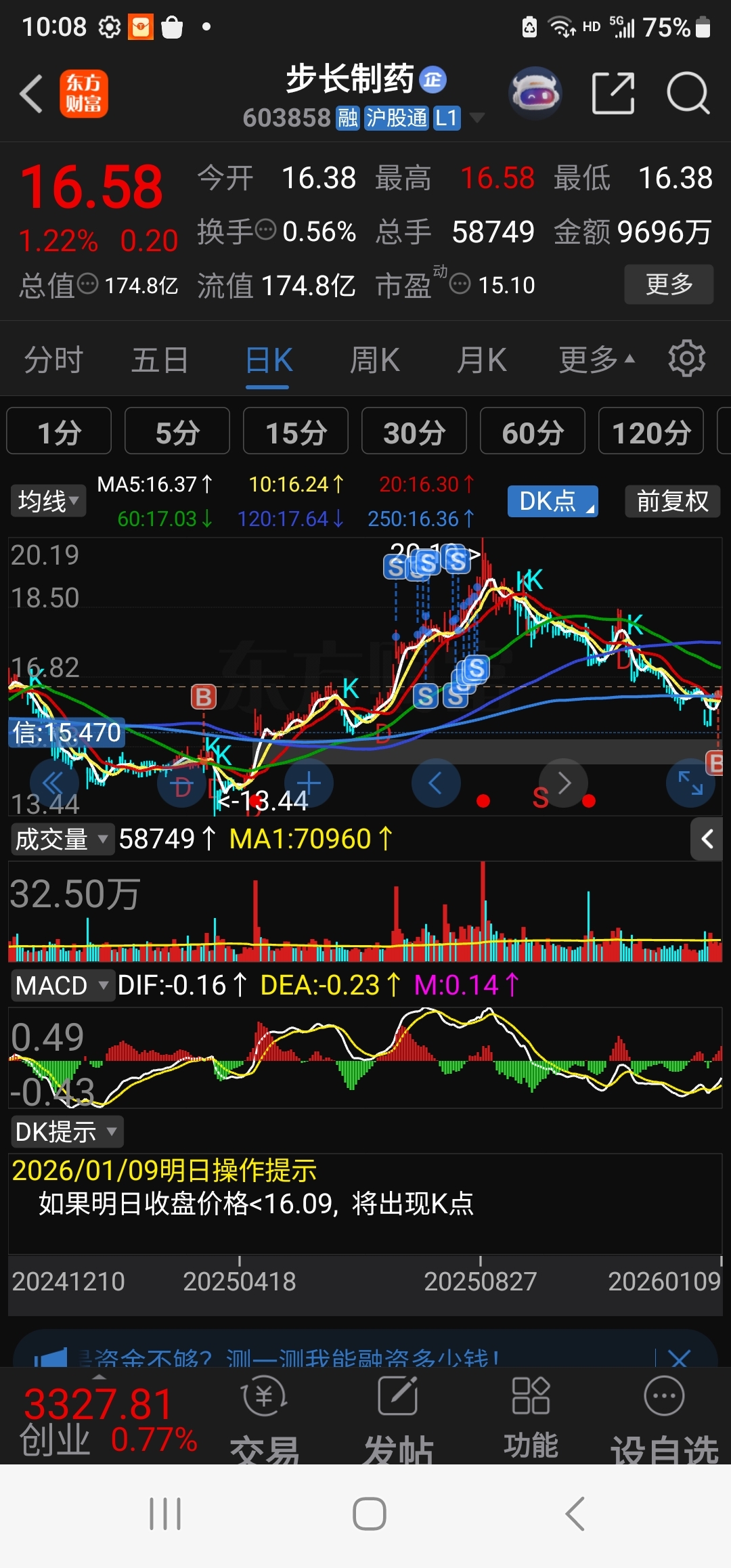731x1568 pixels.
Task: Open 功能 functions icon
Action: click(531, 1418)
